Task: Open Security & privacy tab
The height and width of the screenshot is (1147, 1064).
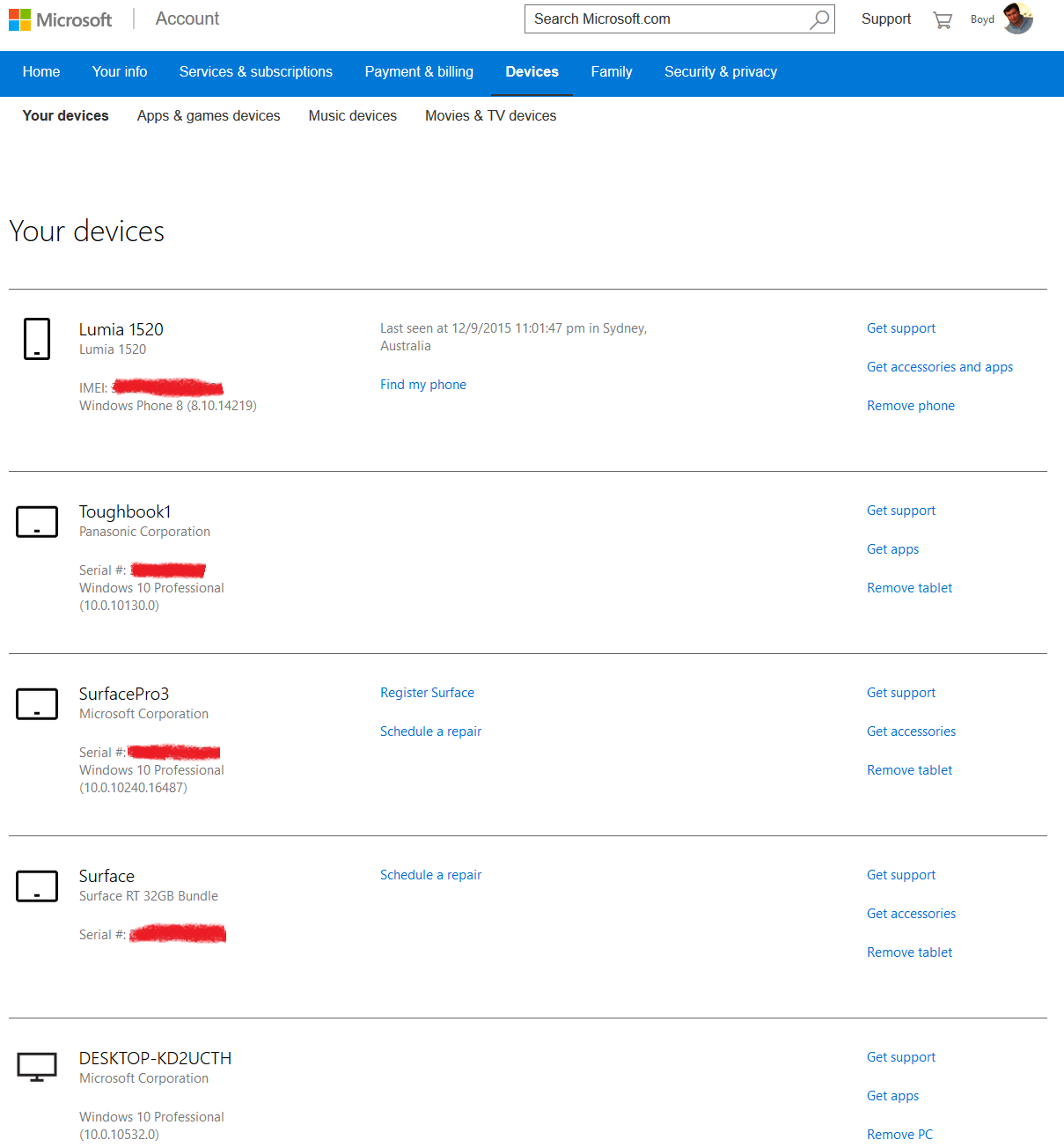Action: tap(721, 72)
